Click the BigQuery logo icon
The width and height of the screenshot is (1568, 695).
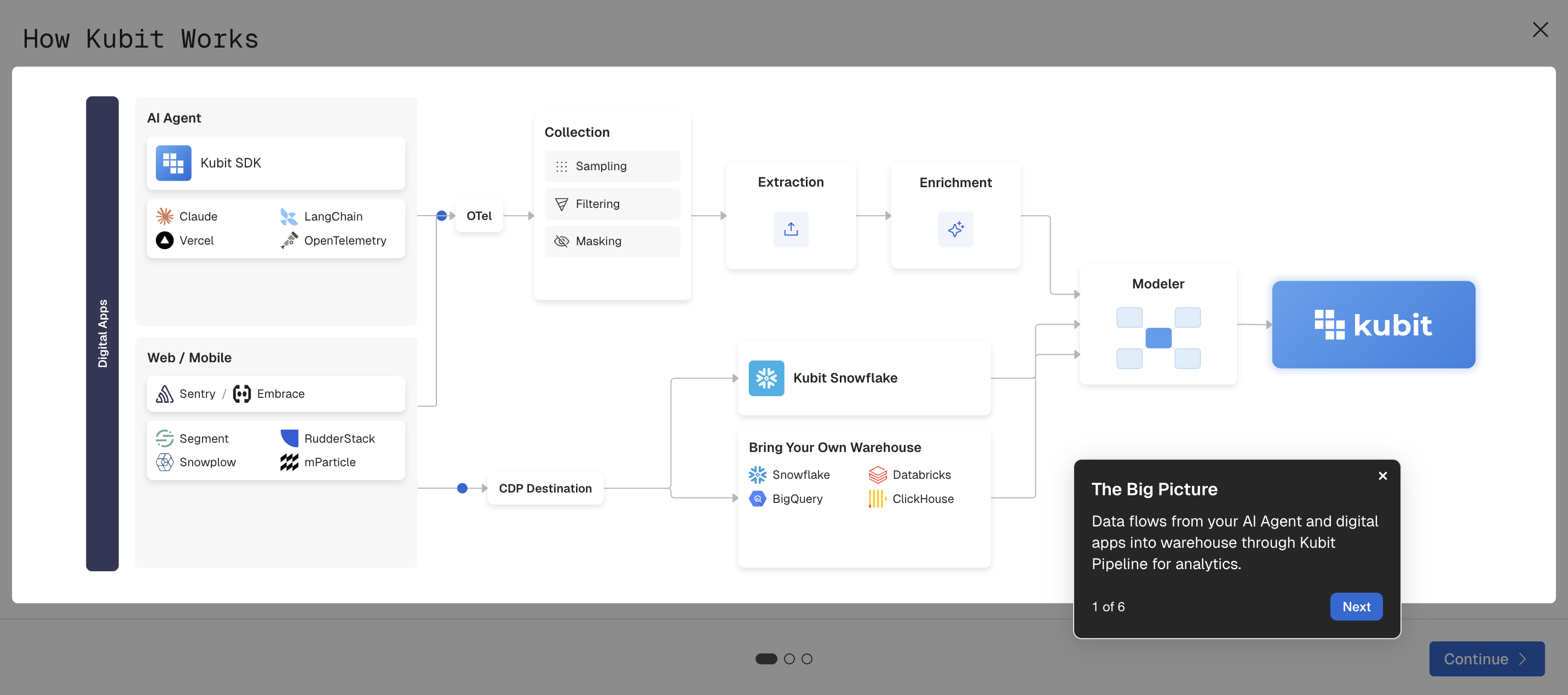pos(757,499)
